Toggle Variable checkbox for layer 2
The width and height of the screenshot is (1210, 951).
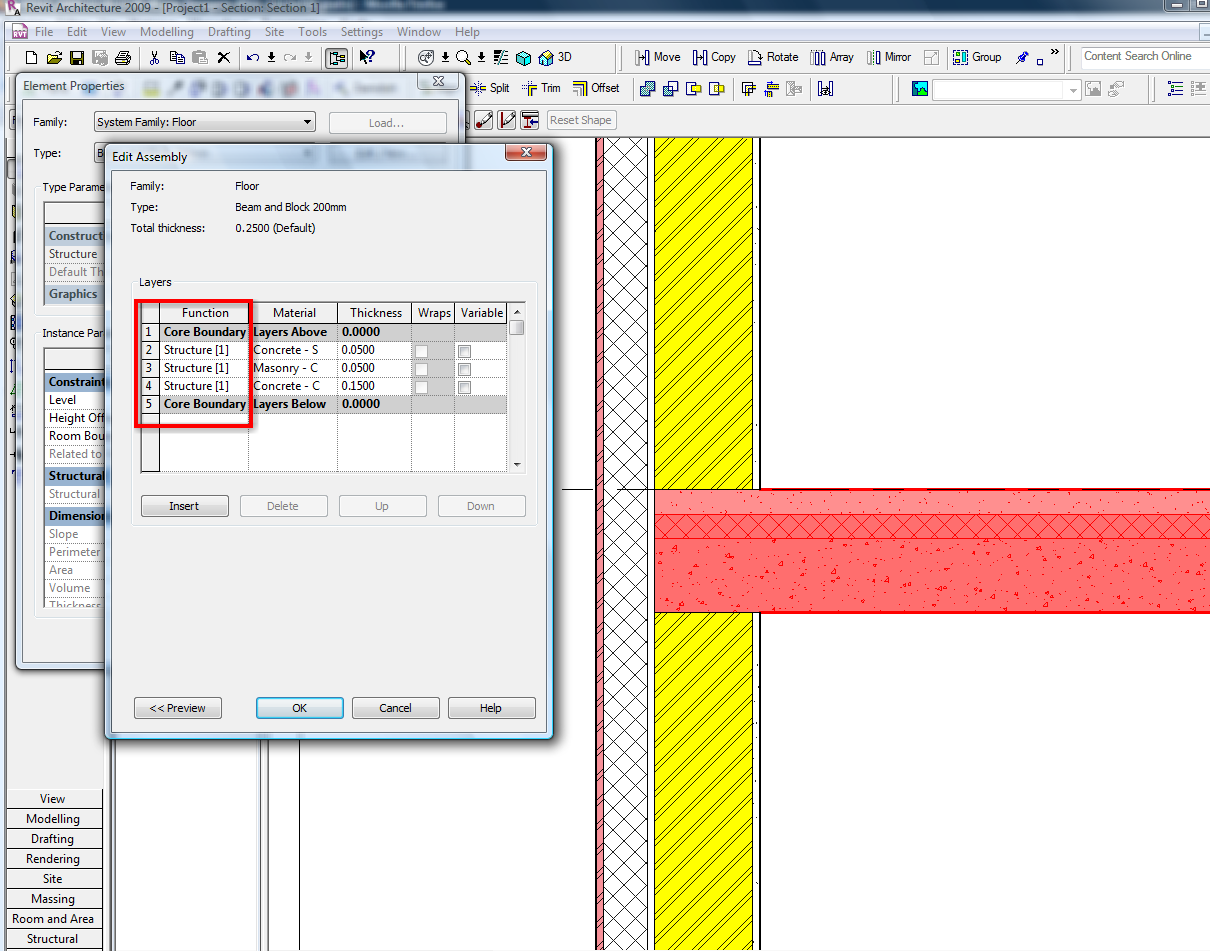(x=464, y=351)
